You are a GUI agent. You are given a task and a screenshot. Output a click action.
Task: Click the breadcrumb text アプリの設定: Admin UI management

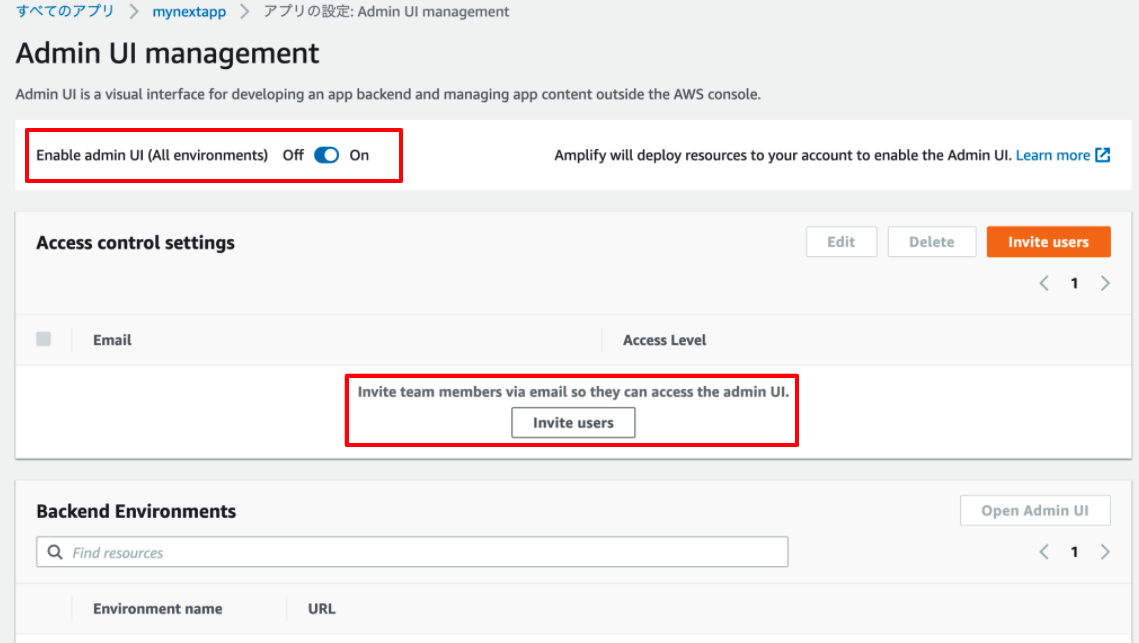(386, 12)
